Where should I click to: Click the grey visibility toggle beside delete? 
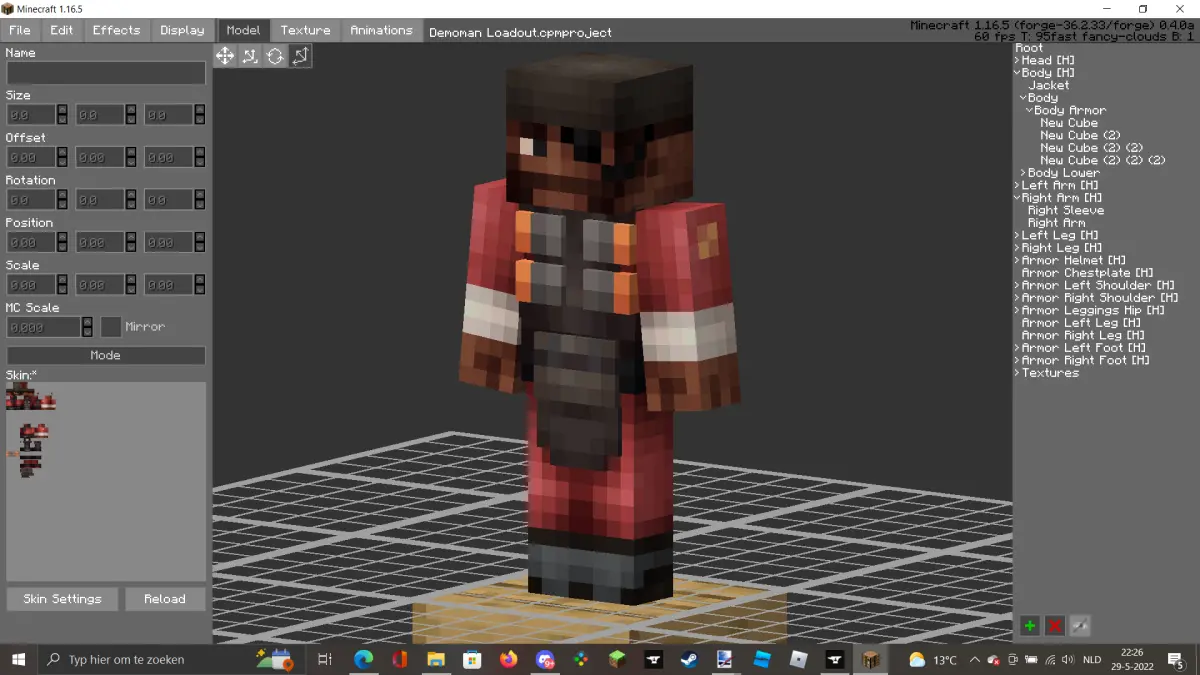point(1079,626)
